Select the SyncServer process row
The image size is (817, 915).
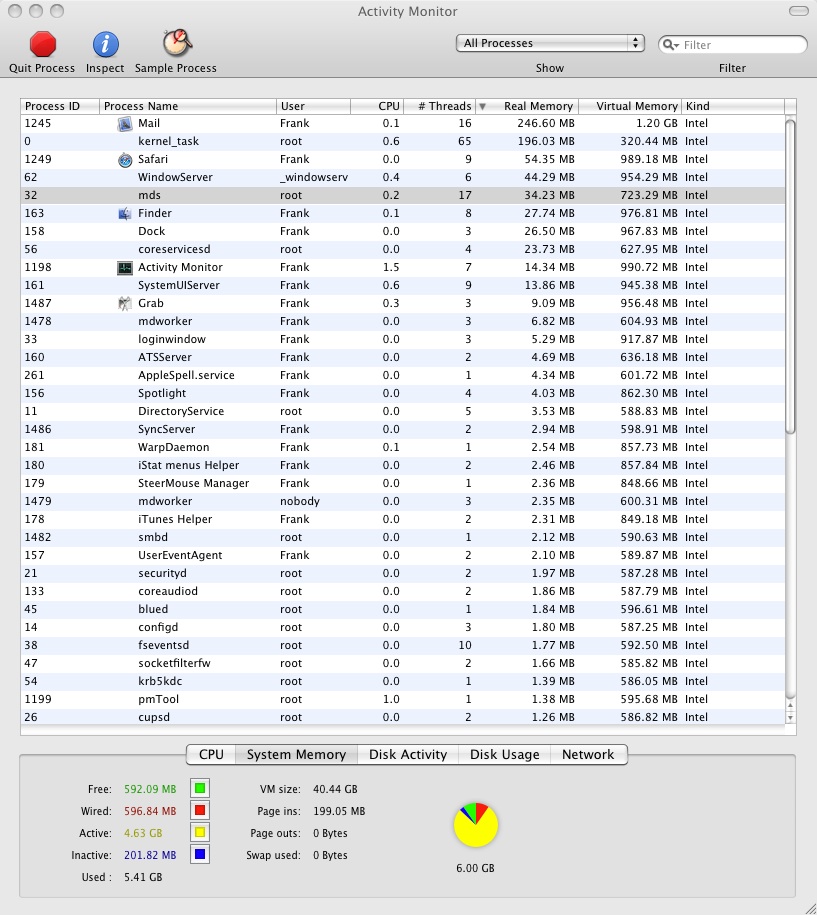click(x=403, y=429)
